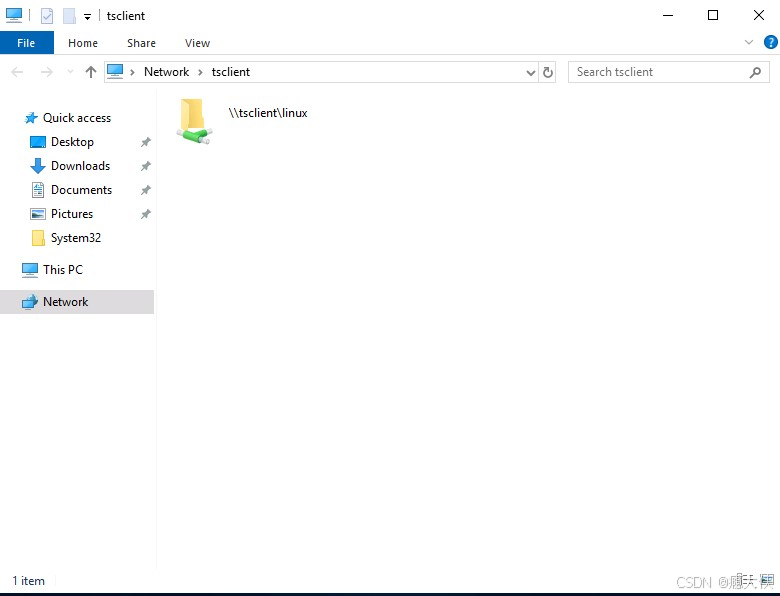780x596 pixels.
Task: Click the Network globe icon in sidebar
Action: (x=30, y=301)
